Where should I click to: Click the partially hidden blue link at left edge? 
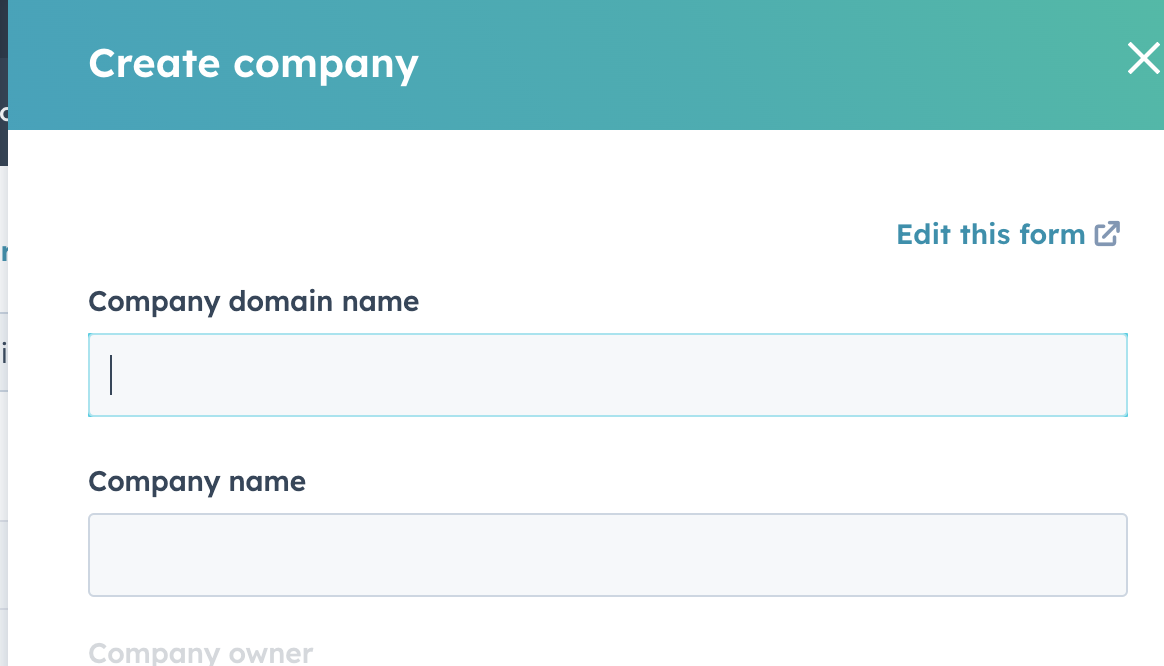click(4, 253)
